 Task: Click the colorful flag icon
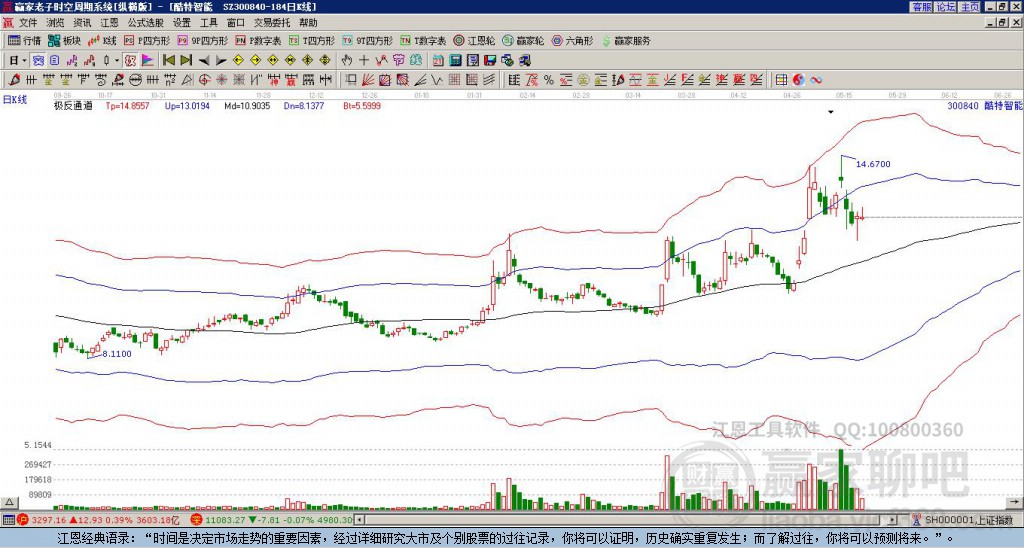click(x=148, y=60)
